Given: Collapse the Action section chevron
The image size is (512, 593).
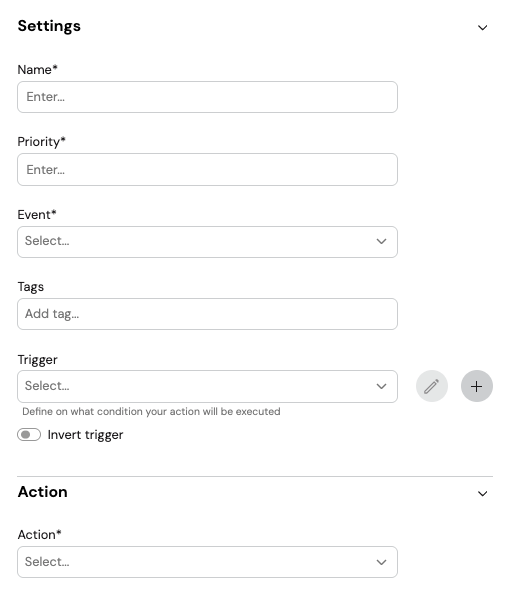Looking at the screenshot, I should [x=482, y=494].
